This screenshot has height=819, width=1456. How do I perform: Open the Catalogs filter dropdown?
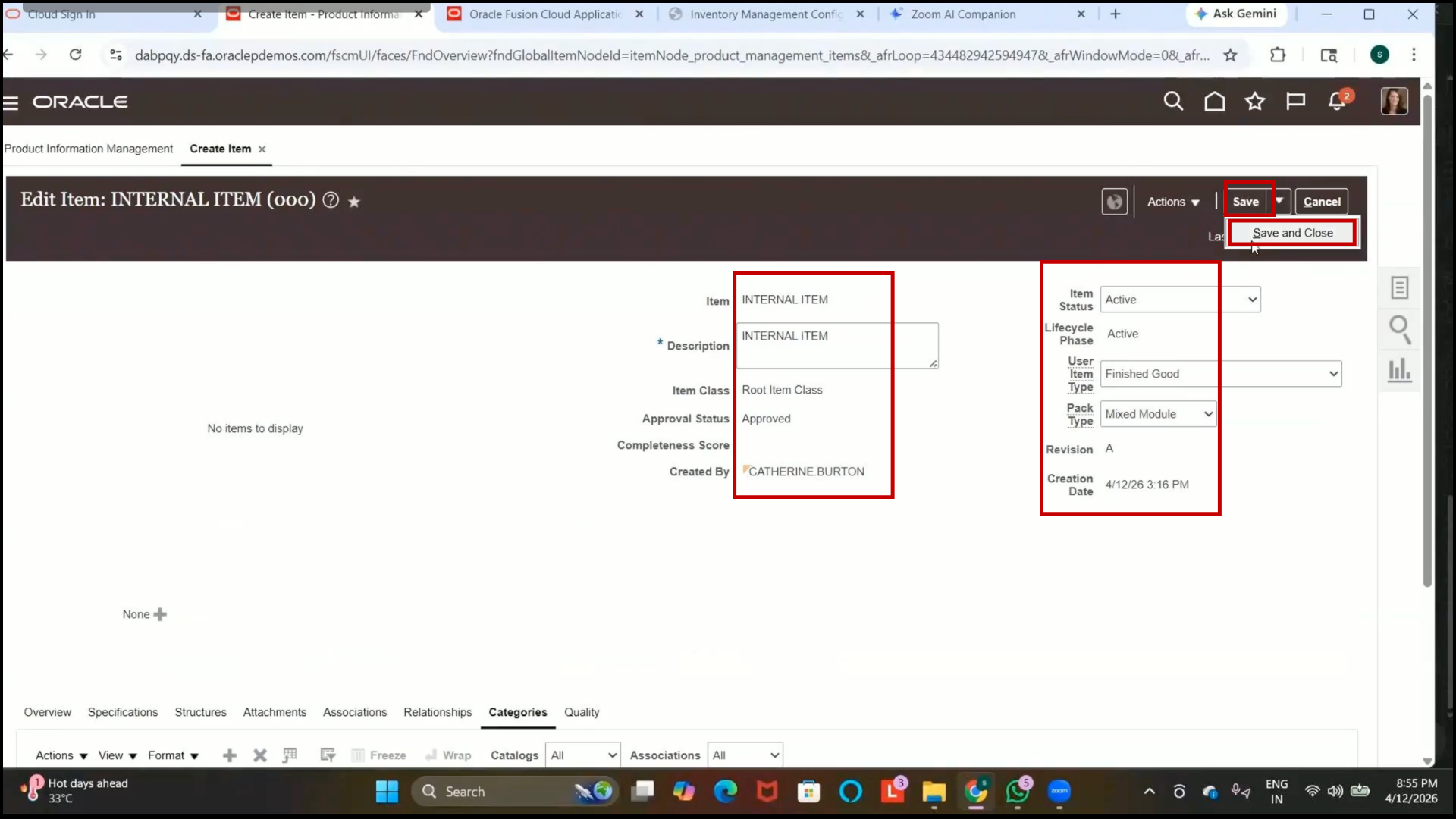coord(582,755)
